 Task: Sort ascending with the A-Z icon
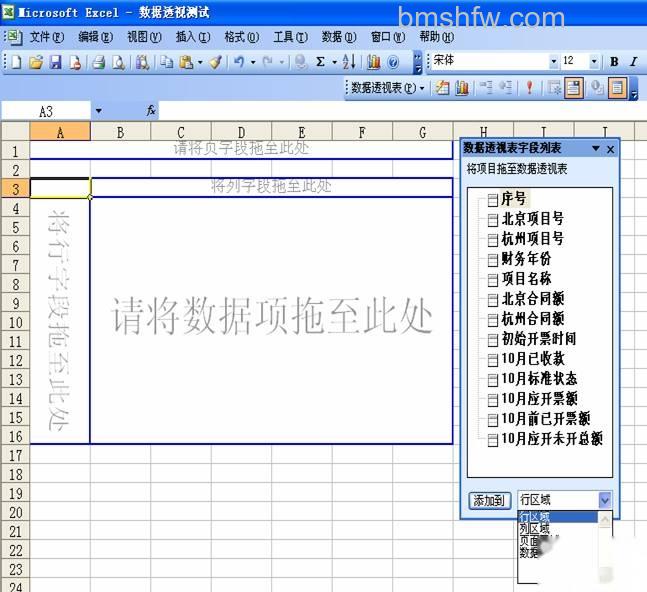349,63
